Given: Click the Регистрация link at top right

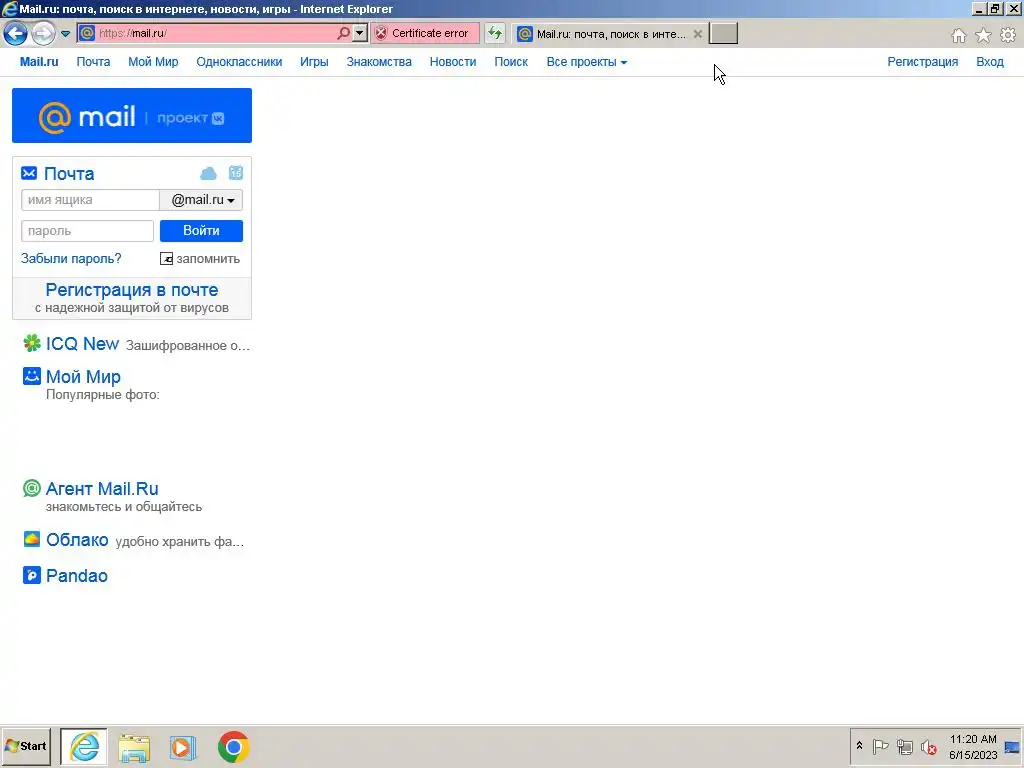Looking at the screenshot, I should 922,61.
